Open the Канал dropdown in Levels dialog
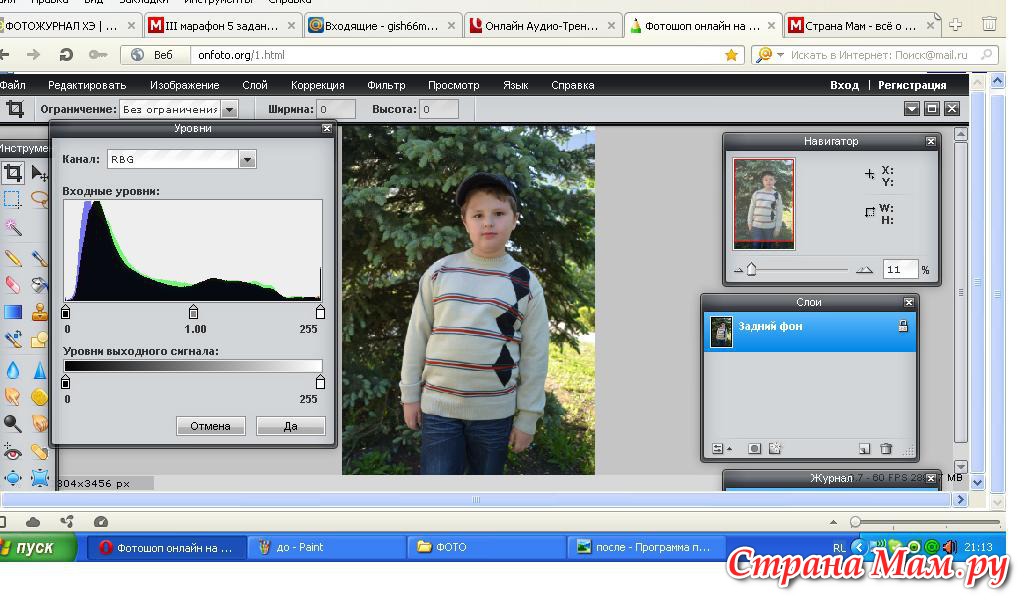This screenshot has height=600, width=1024. click(x=247, y=159)
